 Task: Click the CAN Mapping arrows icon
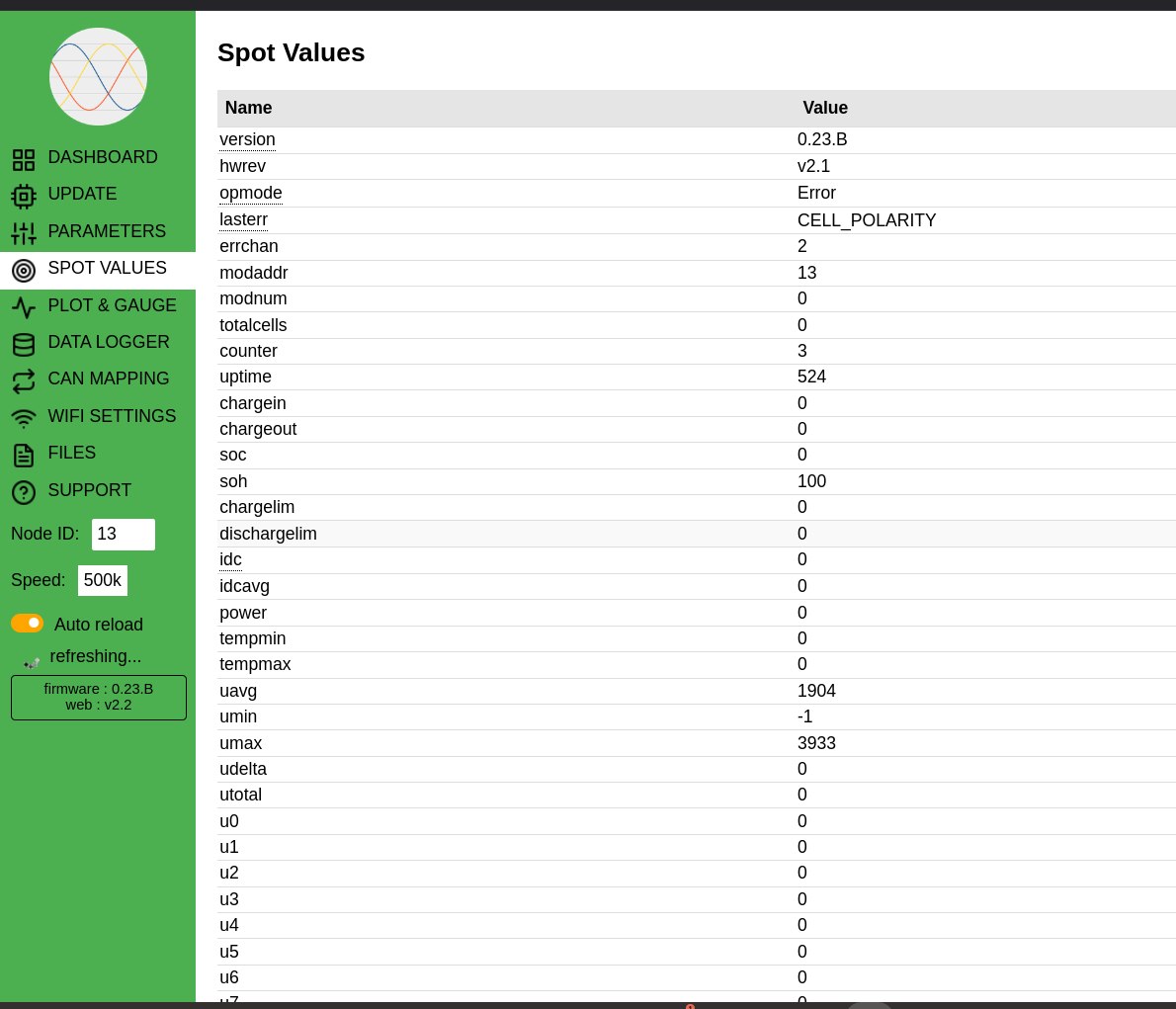(24, 380)
